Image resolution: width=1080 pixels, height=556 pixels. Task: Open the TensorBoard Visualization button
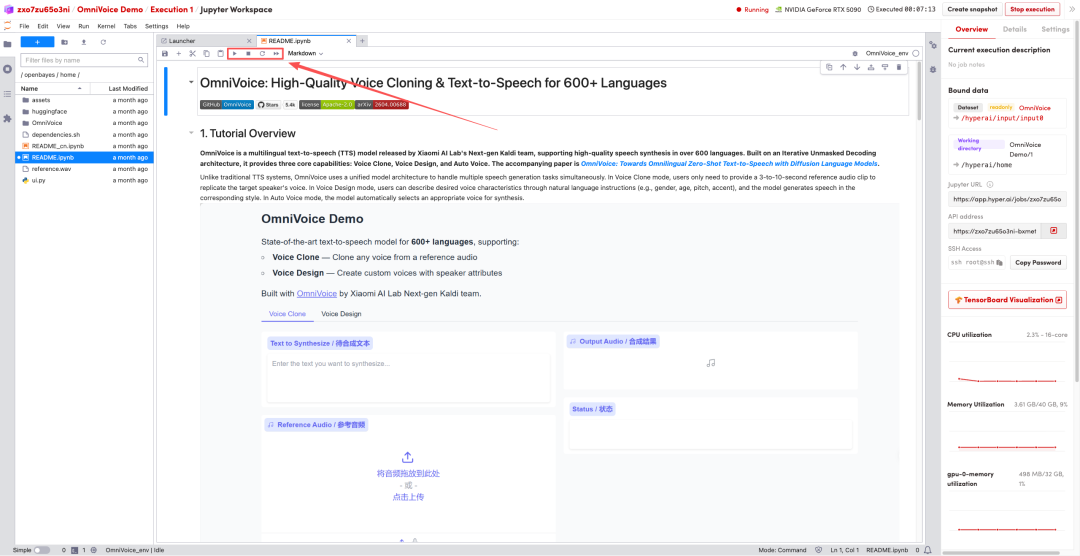click(x=1007, y=300)
